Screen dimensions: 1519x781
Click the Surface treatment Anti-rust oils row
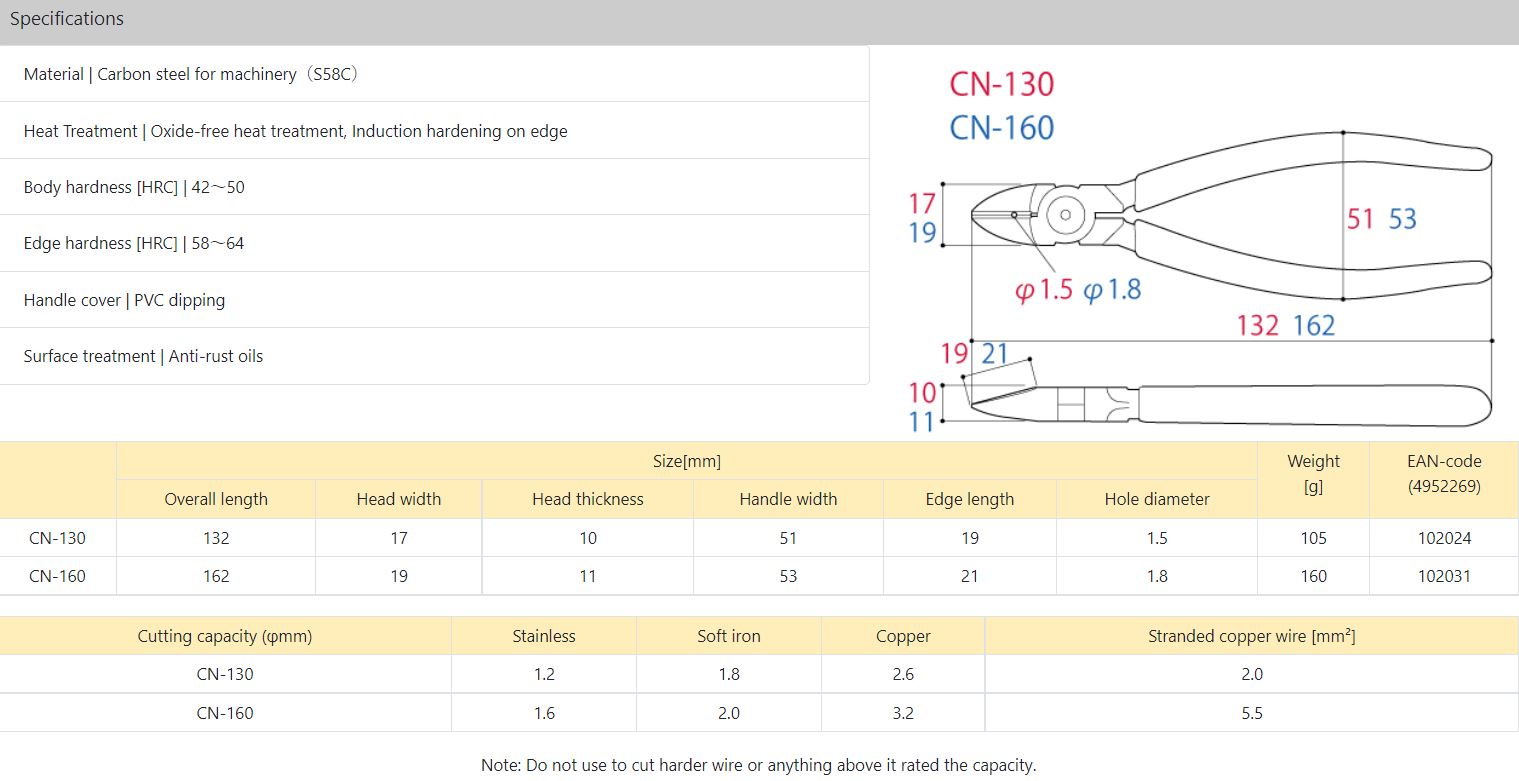click(x=143, y=356)
